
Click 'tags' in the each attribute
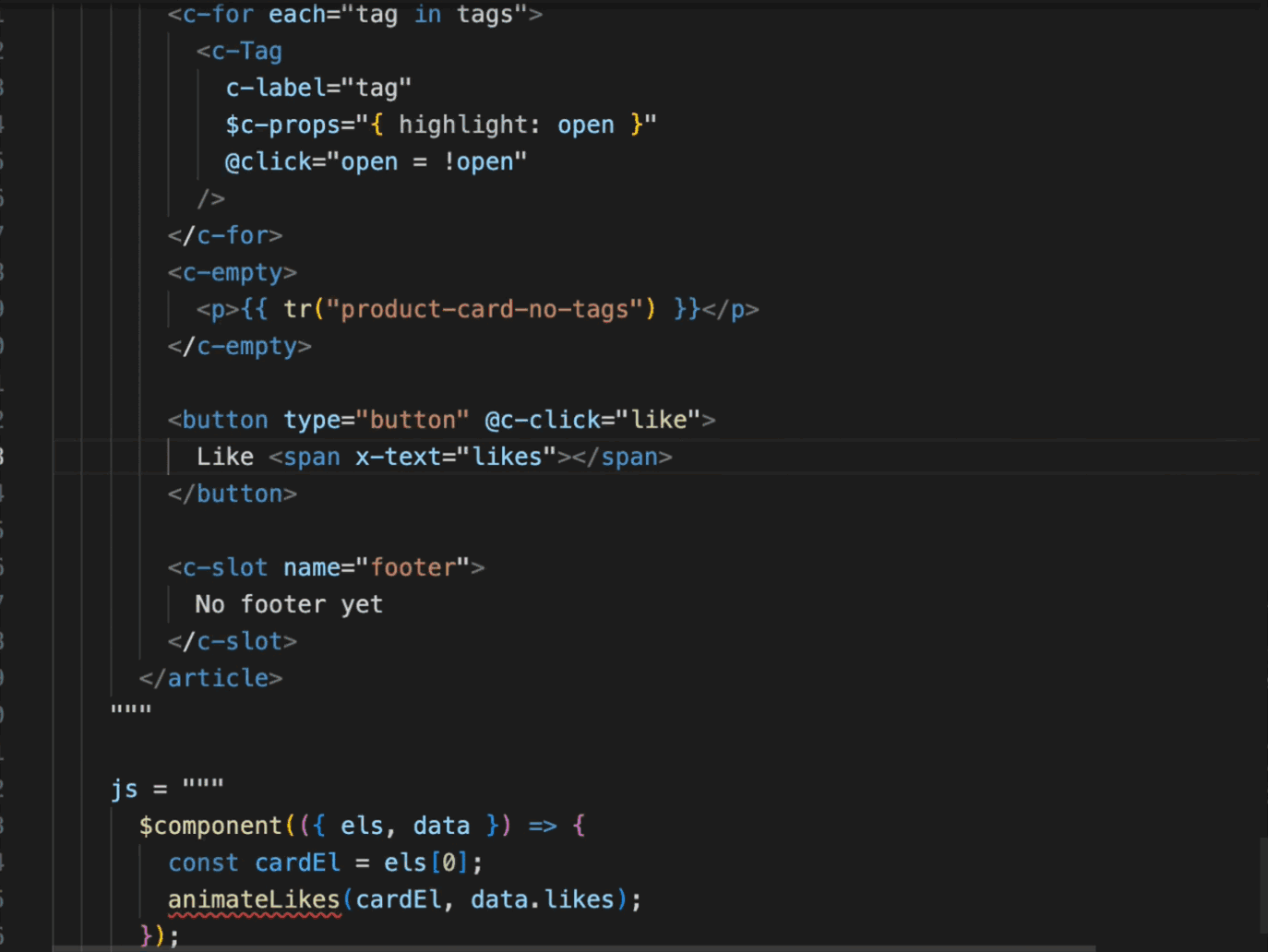(484, 15)
